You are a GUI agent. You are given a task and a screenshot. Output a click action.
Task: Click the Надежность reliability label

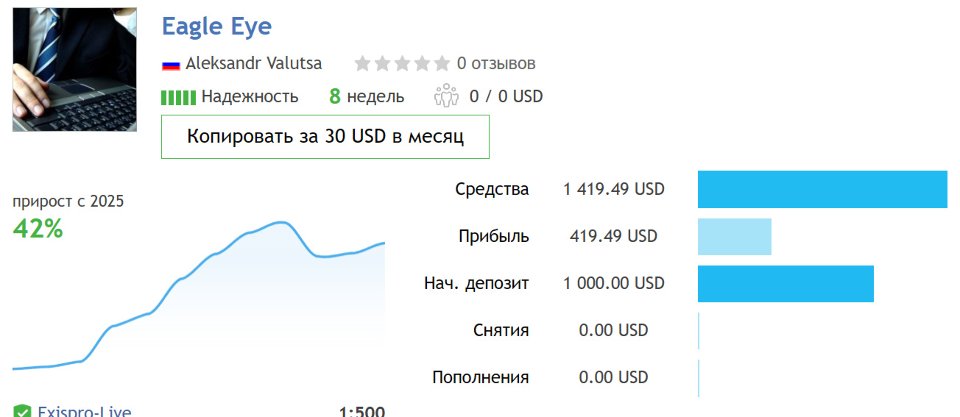coord(250,97)
